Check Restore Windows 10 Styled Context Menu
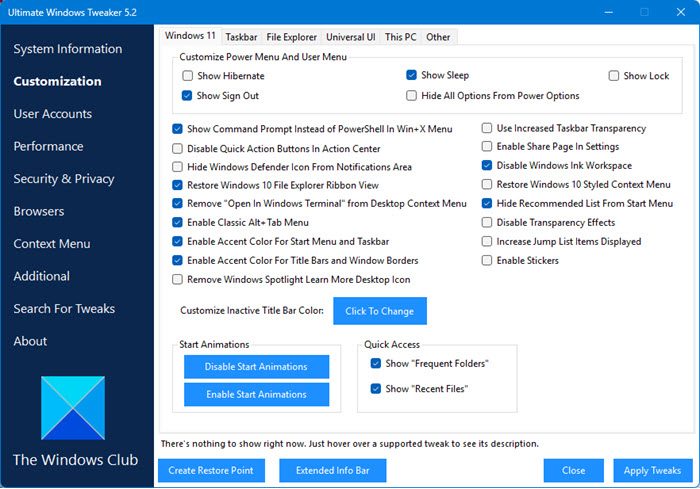 [487, 184]
